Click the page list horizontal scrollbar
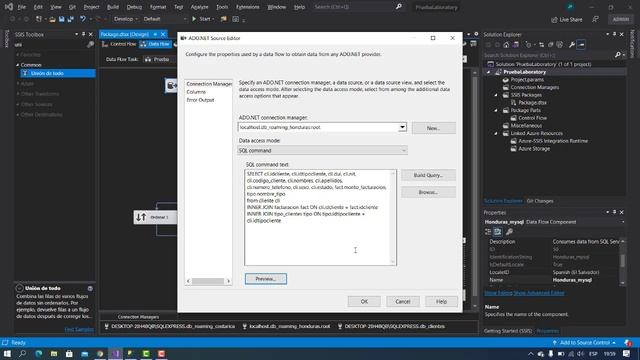640x360 pixels. [x=208, y=281]
